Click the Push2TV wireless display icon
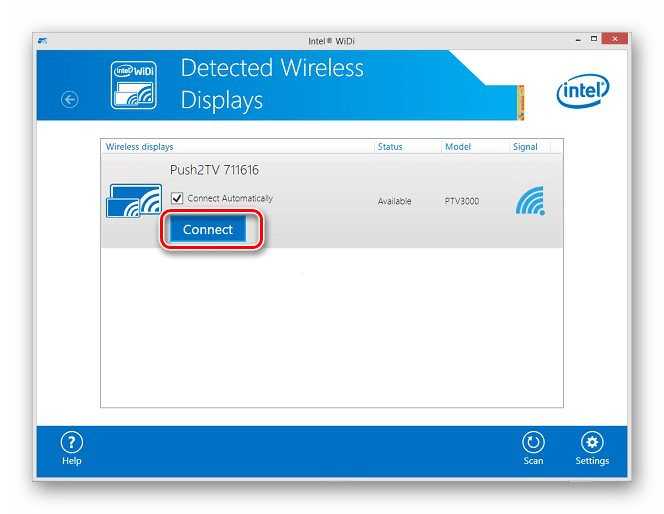This screenshot has width=664, height=514. (134, 201)
